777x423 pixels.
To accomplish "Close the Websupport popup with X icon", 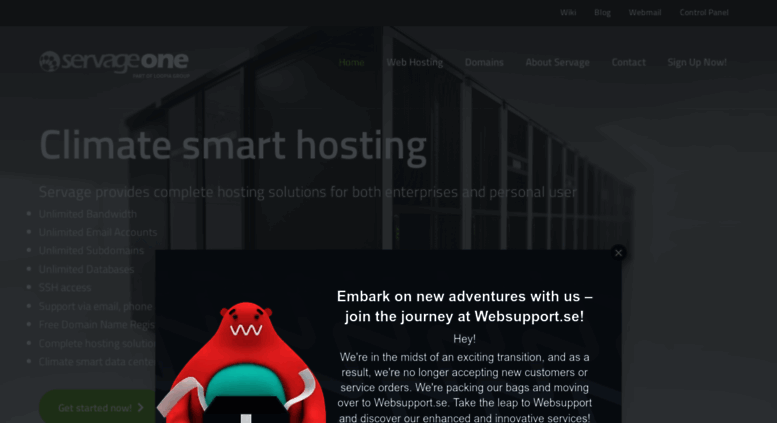I will 618,253.
